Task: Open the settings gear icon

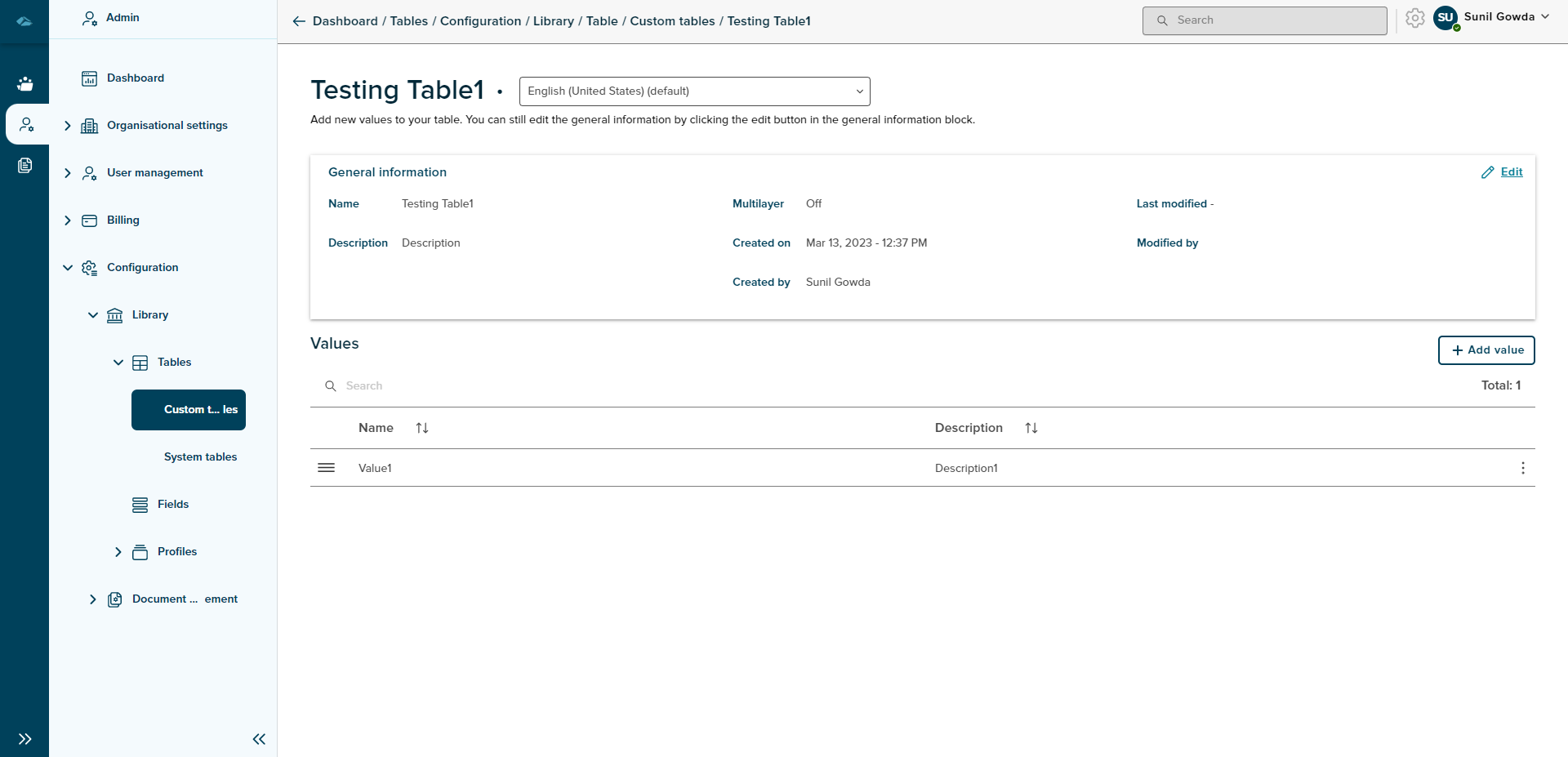Action: [x=1415, y=18]
